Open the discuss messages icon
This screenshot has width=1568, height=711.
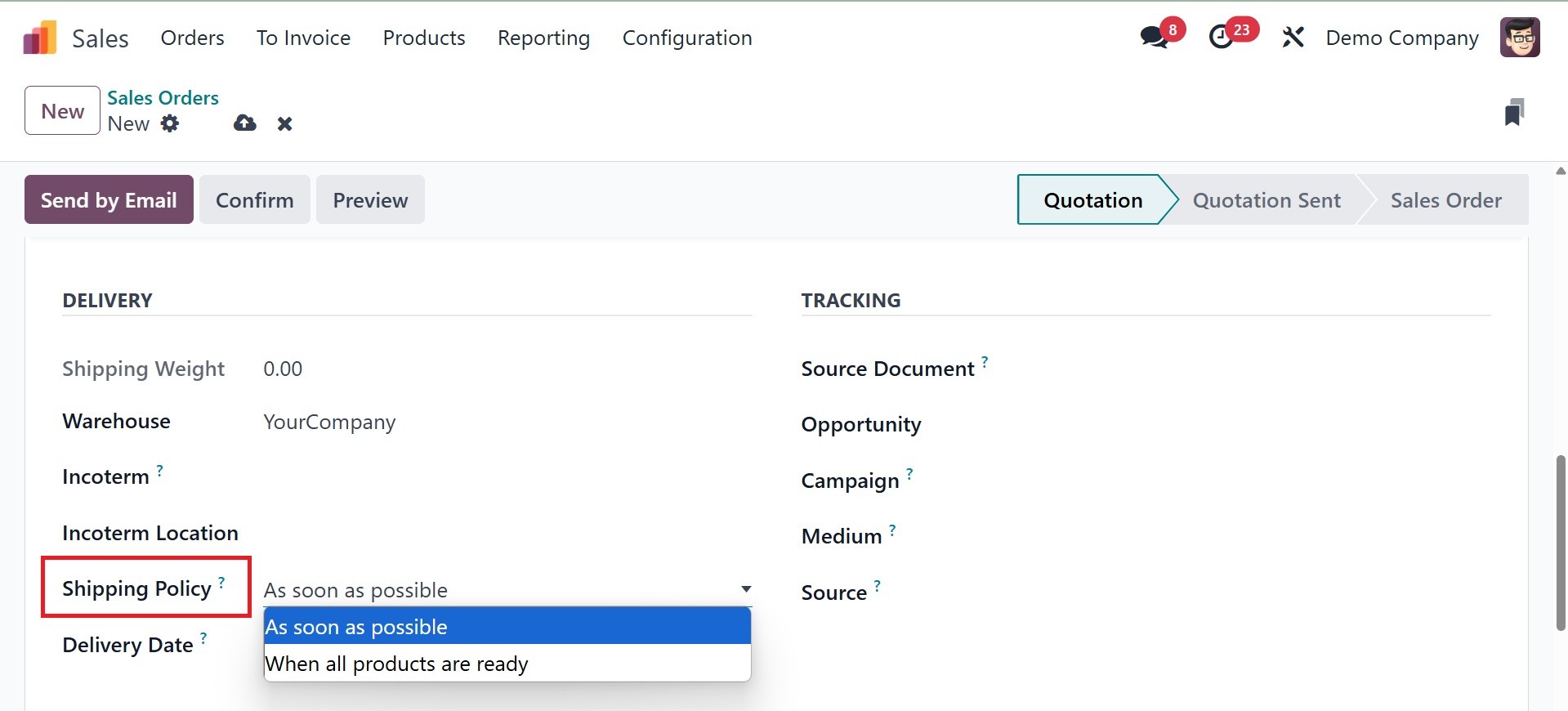click(x=1154, y=38)
